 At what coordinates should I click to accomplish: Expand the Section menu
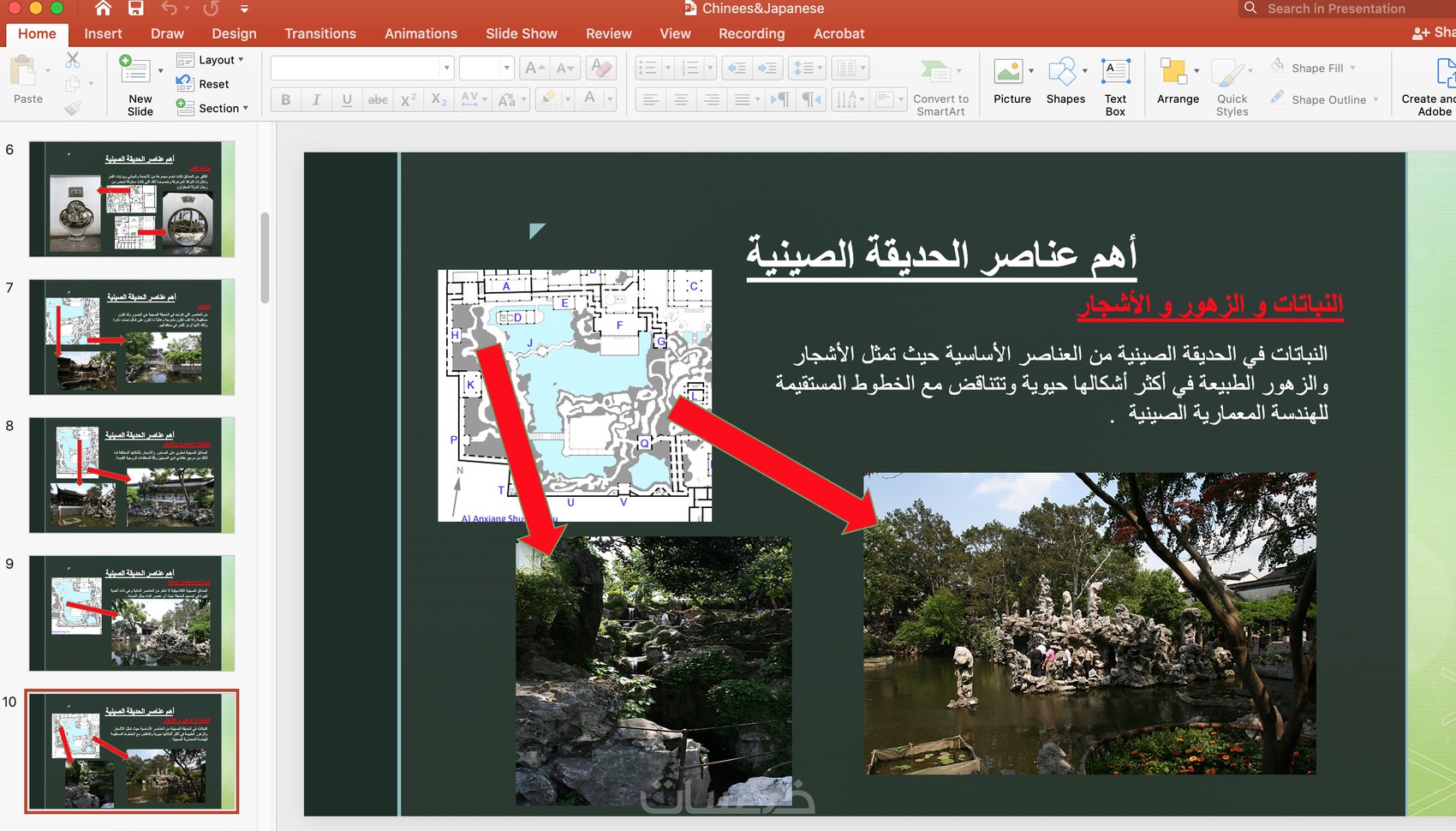(x=215, y=108)
